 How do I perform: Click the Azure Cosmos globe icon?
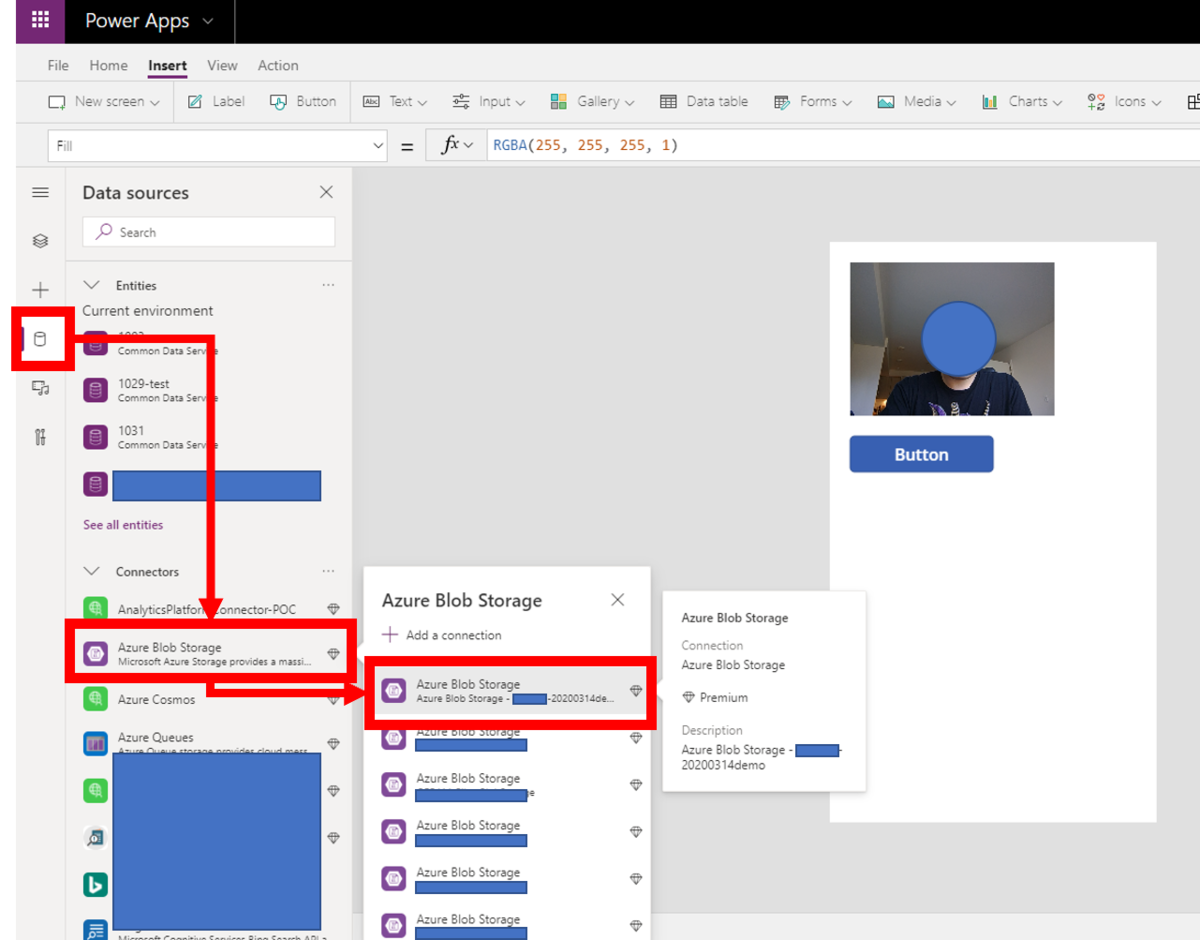point(95,699)
